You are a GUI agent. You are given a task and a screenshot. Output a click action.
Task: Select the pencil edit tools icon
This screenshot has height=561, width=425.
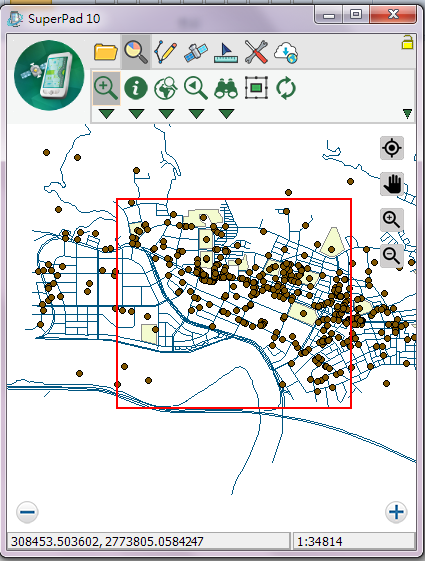166,52
